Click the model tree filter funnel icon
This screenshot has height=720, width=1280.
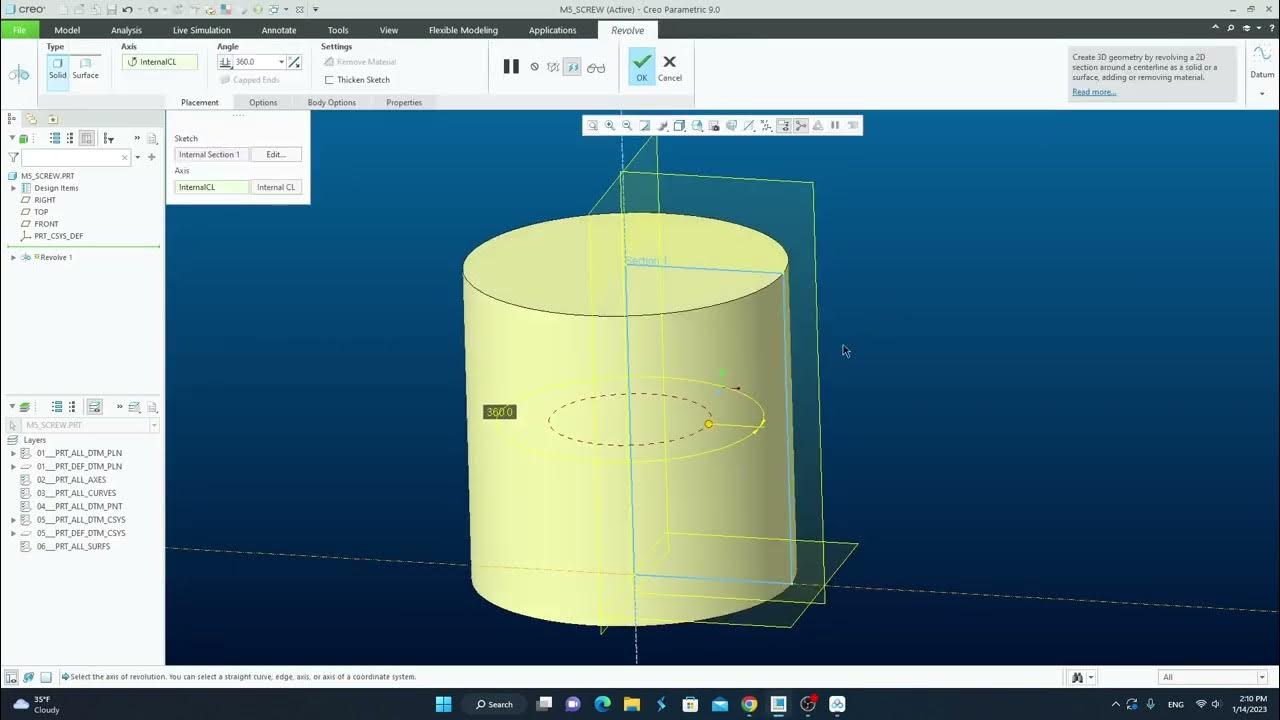pos(13,157)
